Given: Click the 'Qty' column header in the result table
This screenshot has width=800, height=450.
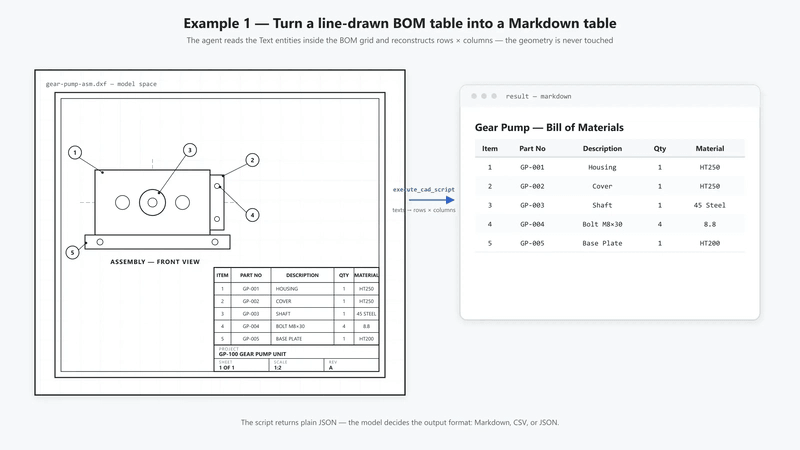Looking at the screenshot, I should click(x=660, y=148).
